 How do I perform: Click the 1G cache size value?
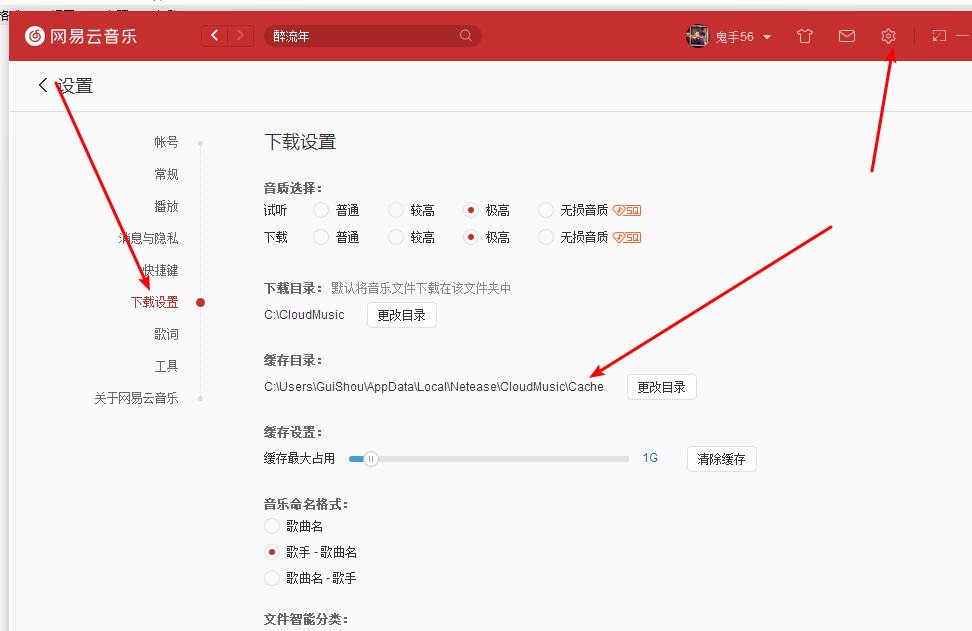650,458
